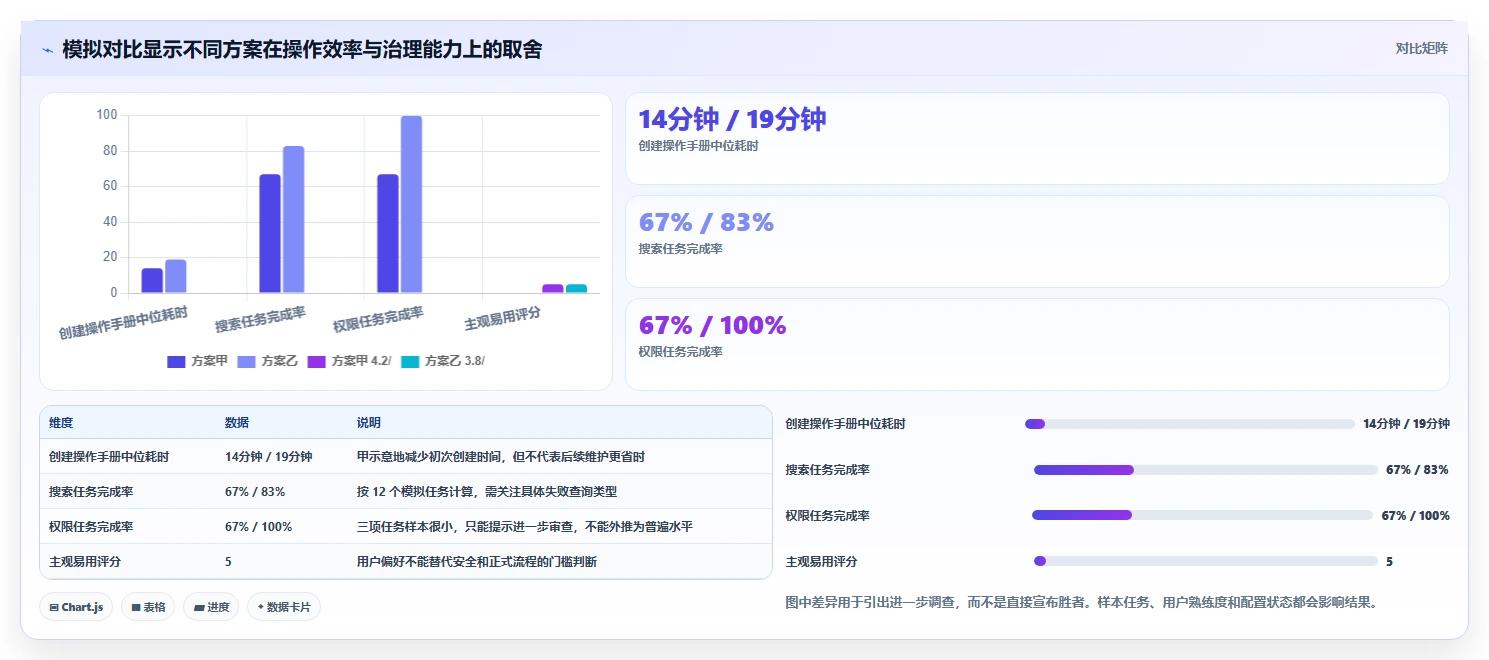Click table value 5 in 主观易用评分 row

[228, 562]
